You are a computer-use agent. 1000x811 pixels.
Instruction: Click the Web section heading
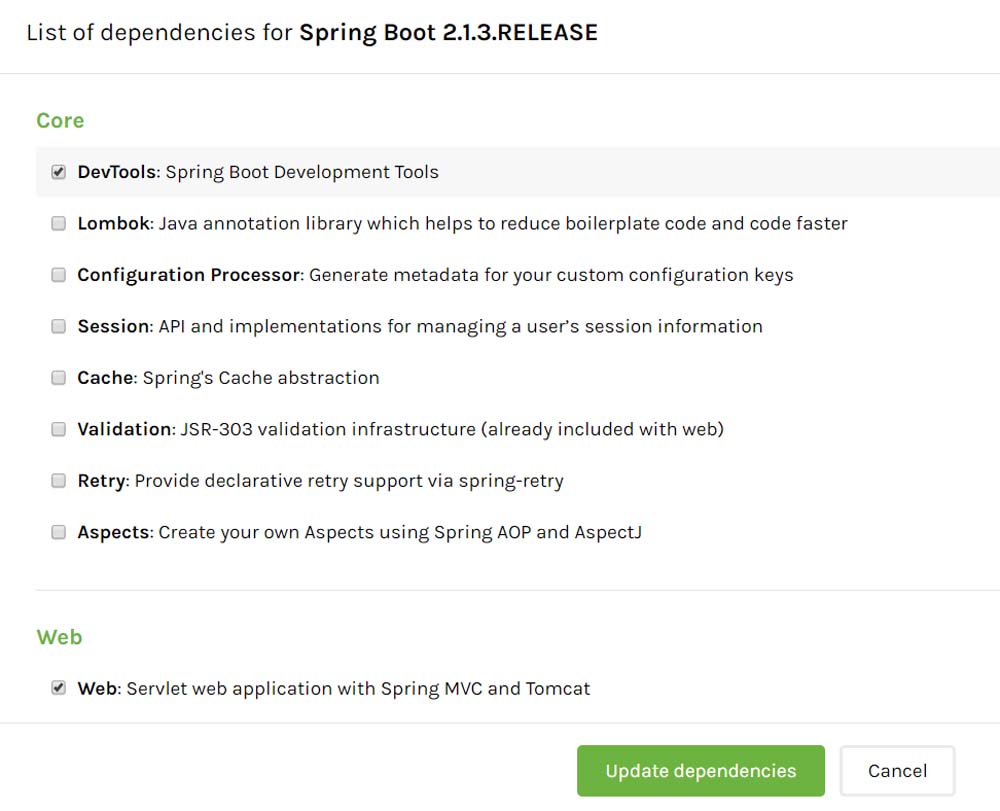[59, 638]
